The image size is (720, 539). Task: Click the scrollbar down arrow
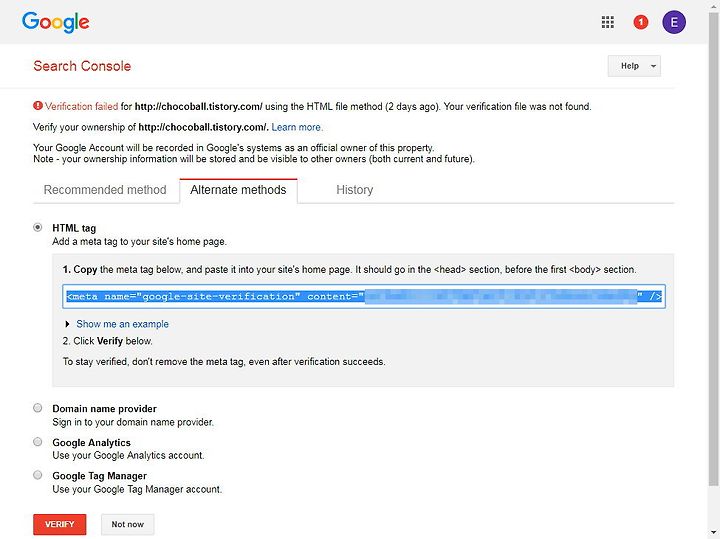[714, 533]
